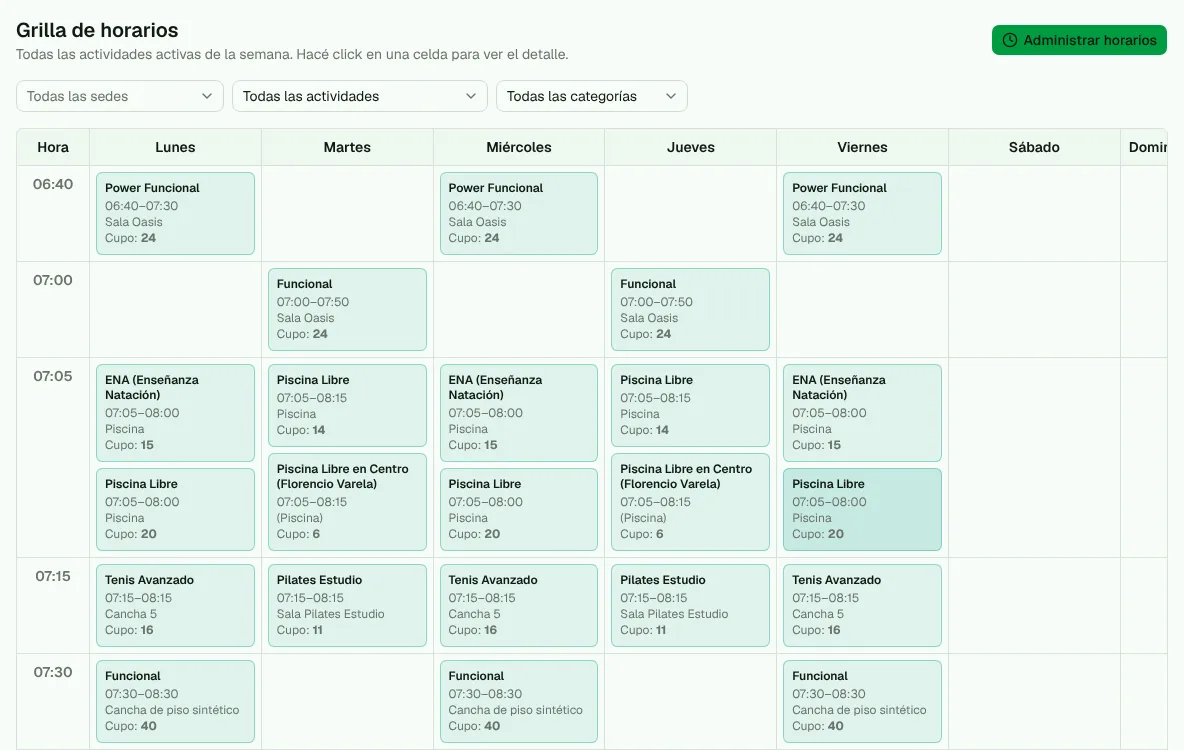This screenshot has width=1184, height=750.
Task: Open Thursday's Pilates Estudio class
Action: point(690,606)
